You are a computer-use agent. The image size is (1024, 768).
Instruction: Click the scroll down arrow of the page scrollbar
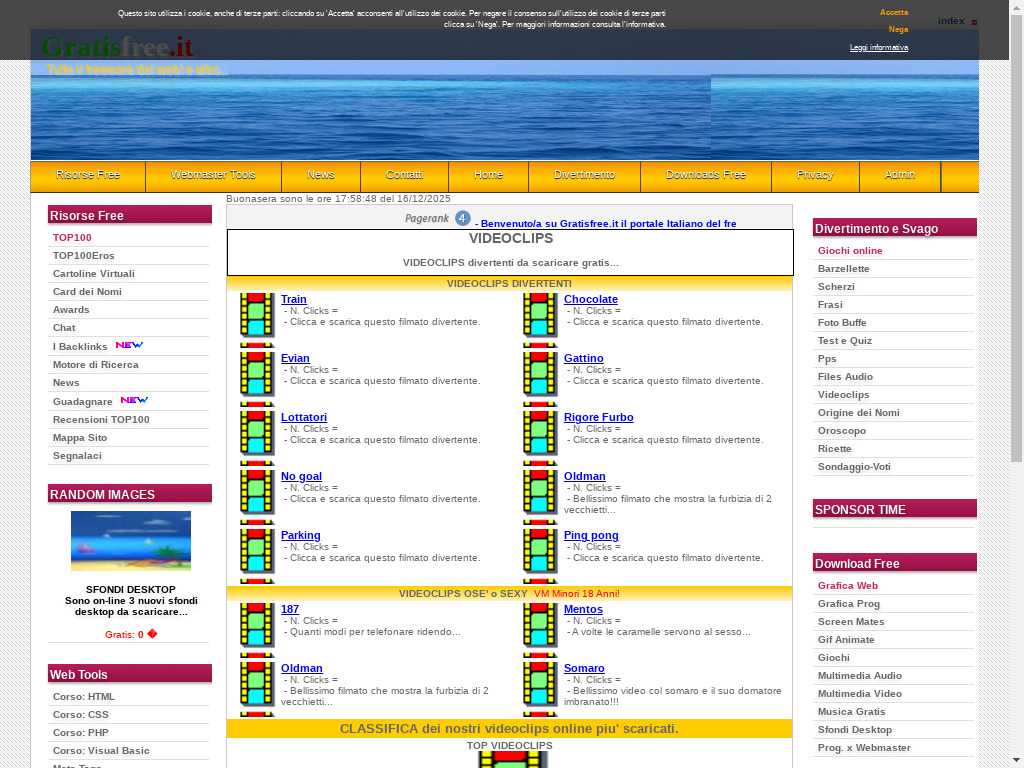coord(1016,760)
